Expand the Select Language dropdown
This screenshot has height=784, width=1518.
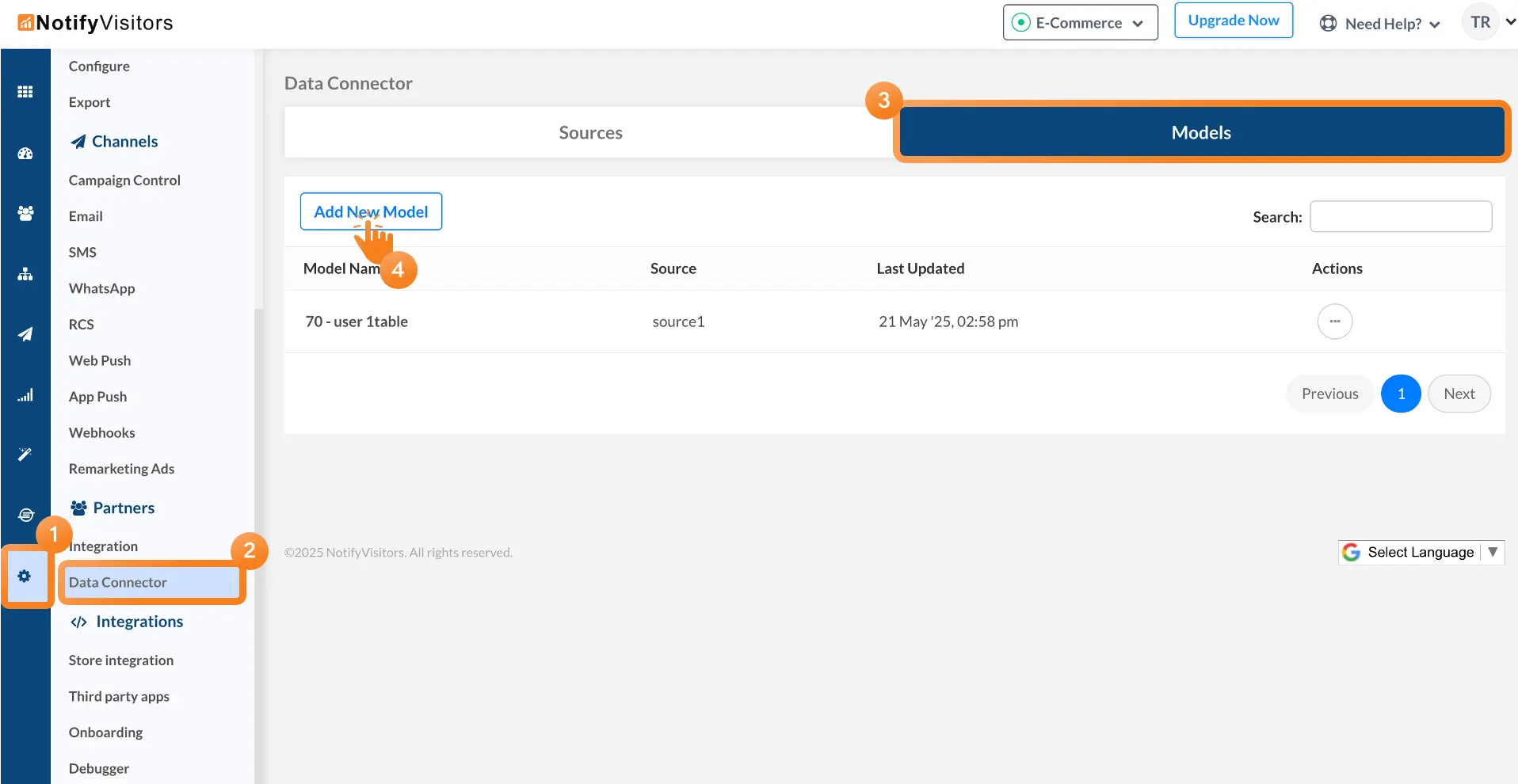(x=1421, y=552)
